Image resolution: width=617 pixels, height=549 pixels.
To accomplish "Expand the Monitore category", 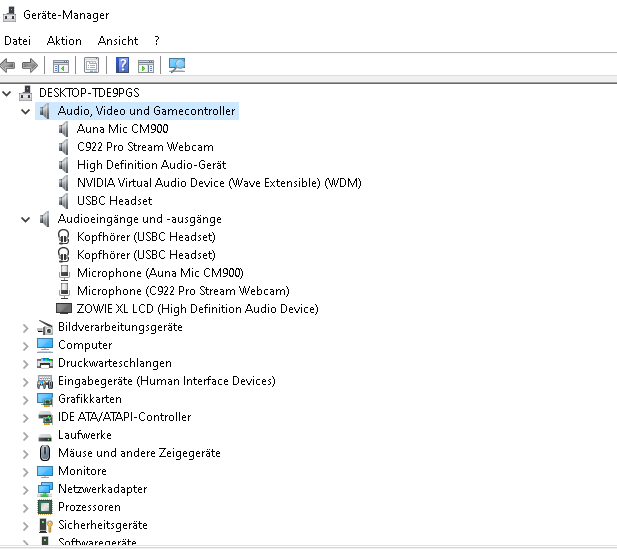I will tap(26, 472).
